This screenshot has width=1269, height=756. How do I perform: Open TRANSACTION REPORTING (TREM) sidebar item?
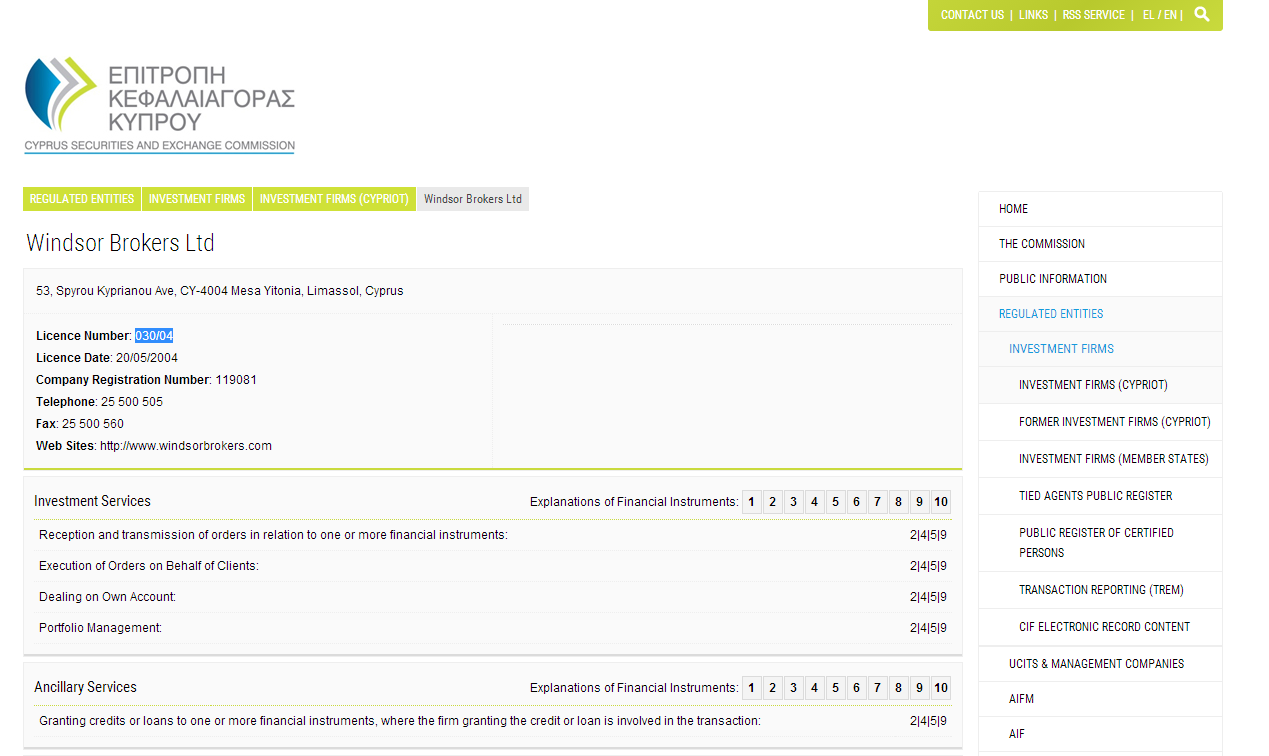click(x=1100, y=590)
